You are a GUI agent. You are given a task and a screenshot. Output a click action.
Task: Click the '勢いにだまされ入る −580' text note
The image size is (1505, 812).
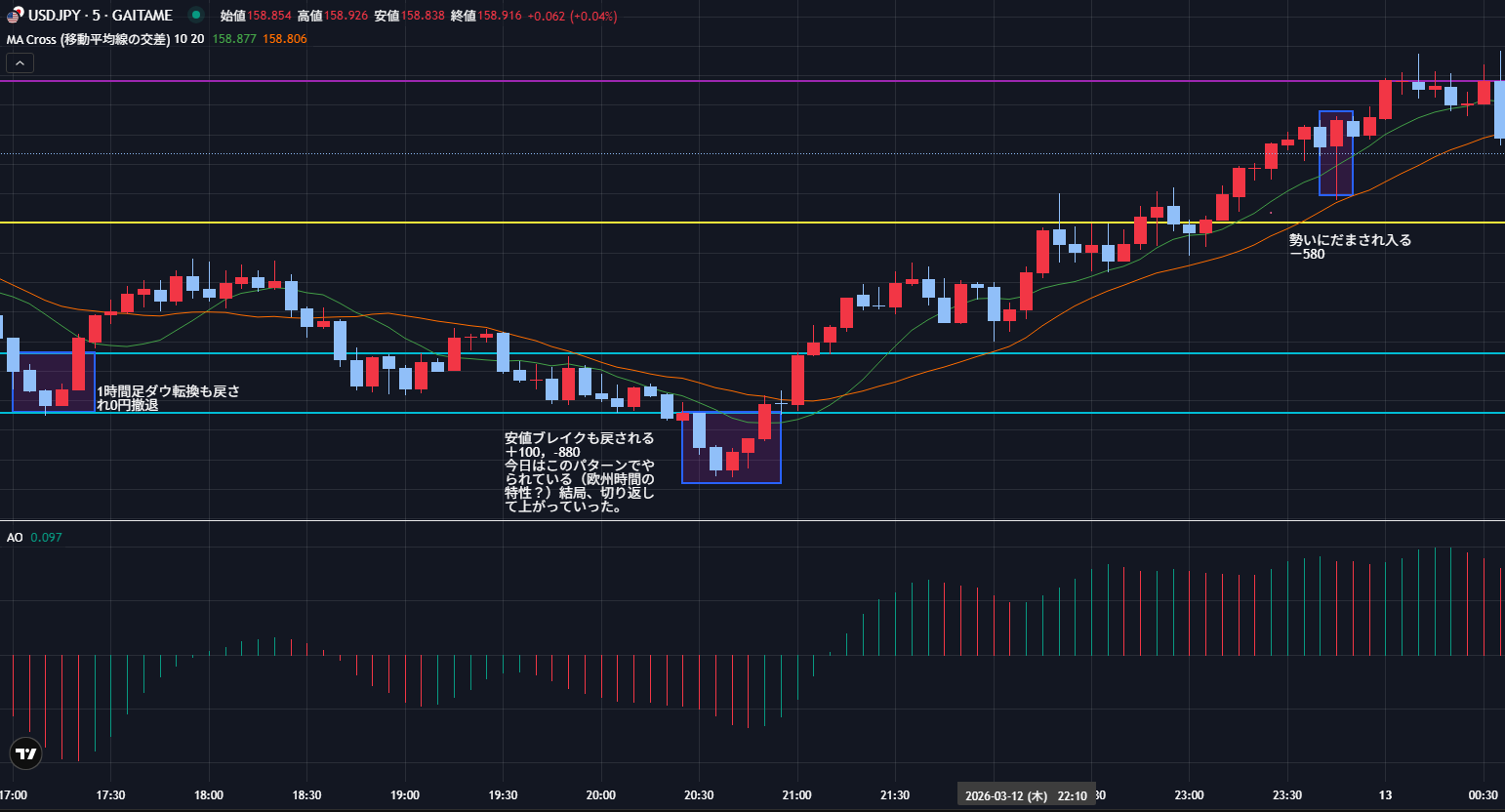pyautogui.click(x=1349, y=247)
